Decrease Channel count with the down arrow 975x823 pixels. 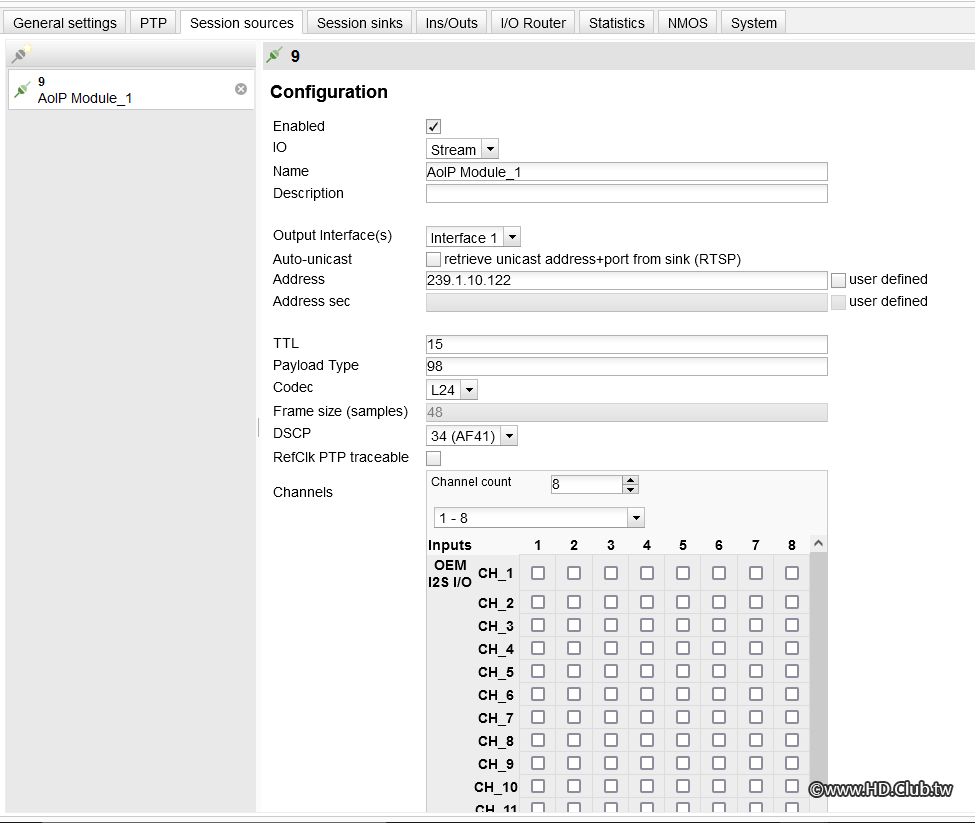(x=630, y=489)
